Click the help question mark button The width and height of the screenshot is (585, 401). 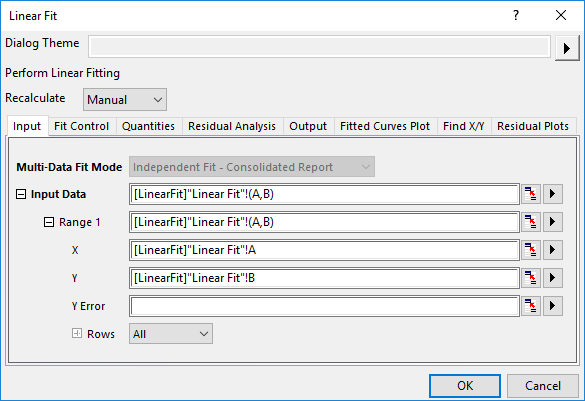516,15
